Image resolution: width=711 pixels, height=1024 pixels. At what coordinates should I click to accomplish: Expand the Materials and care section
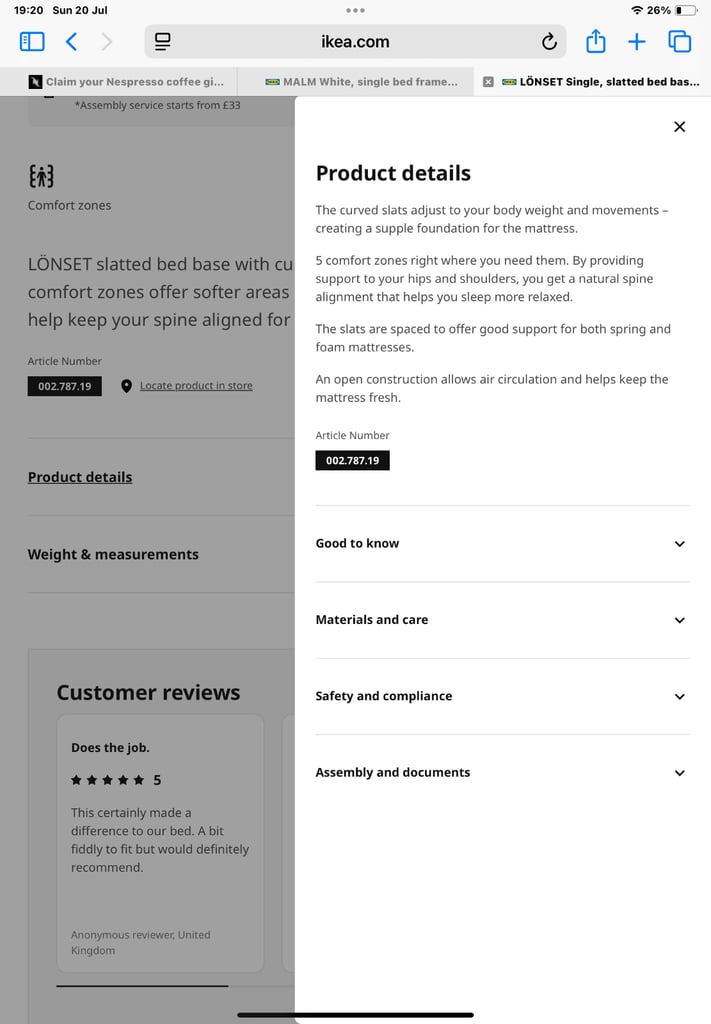[x=503, y=620]
